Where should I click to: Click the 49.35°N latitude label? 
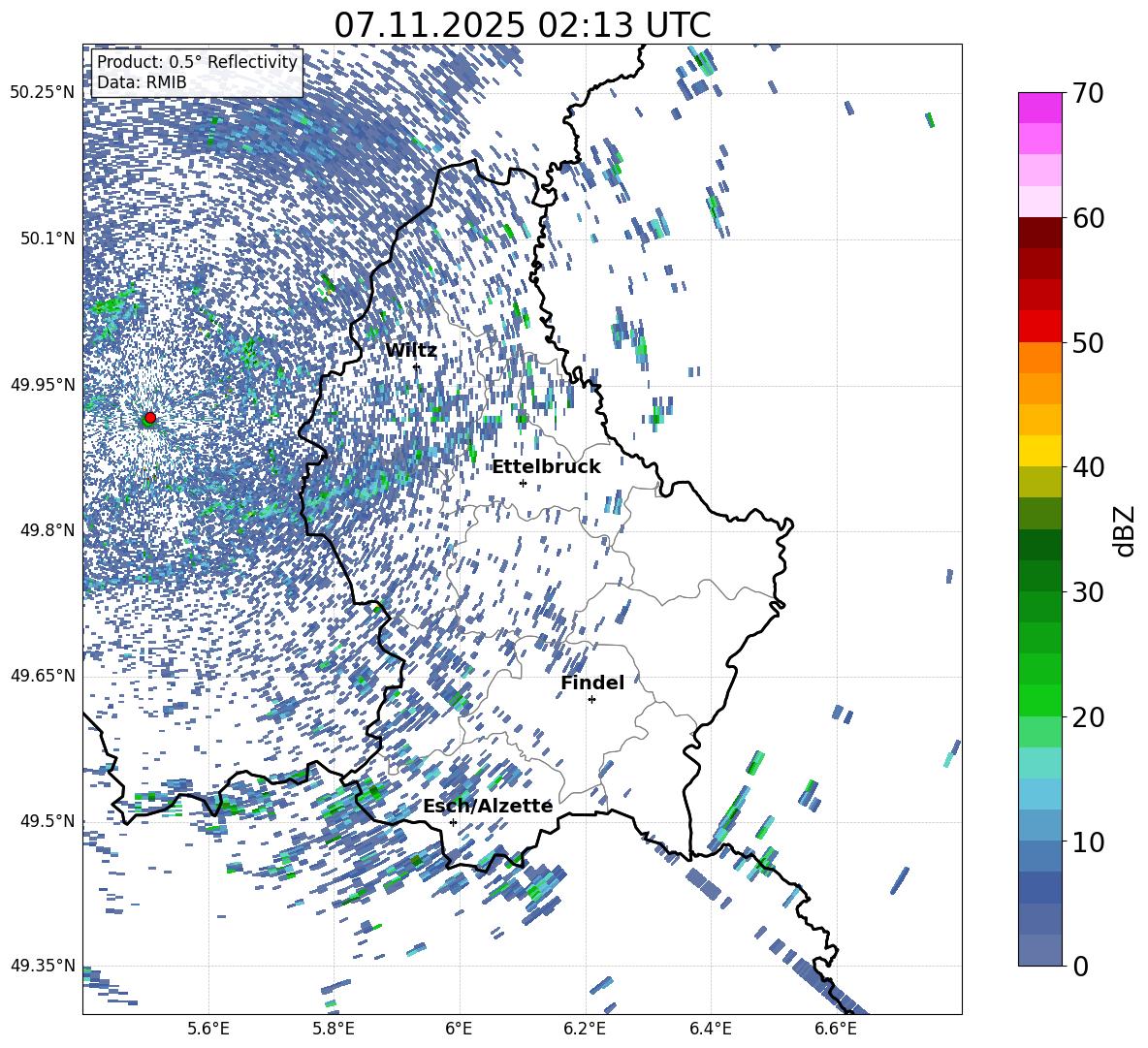click(x=43, y=966)
